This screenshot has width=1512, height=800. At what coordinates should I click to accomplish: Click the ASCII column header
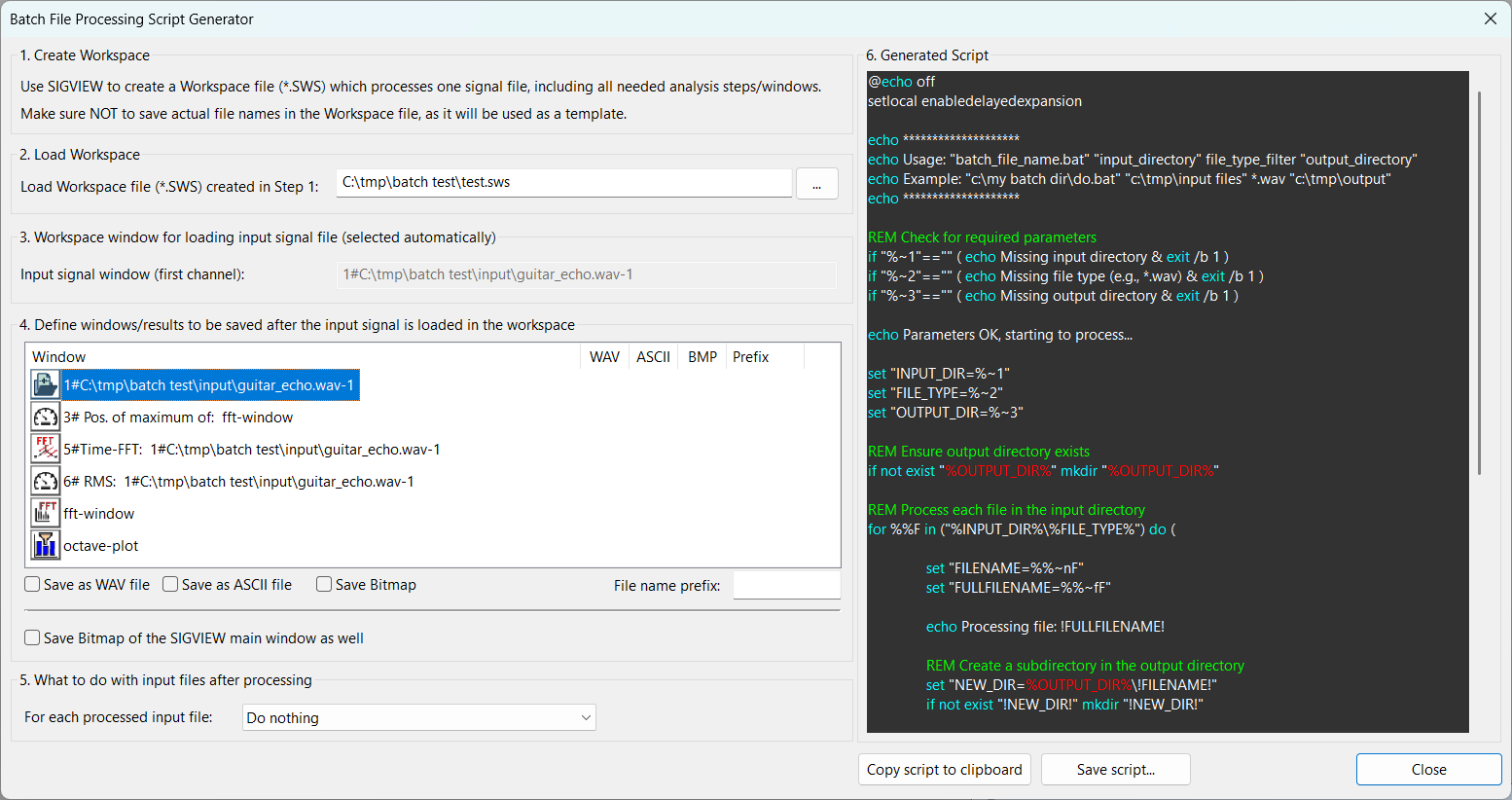(653, 357)
